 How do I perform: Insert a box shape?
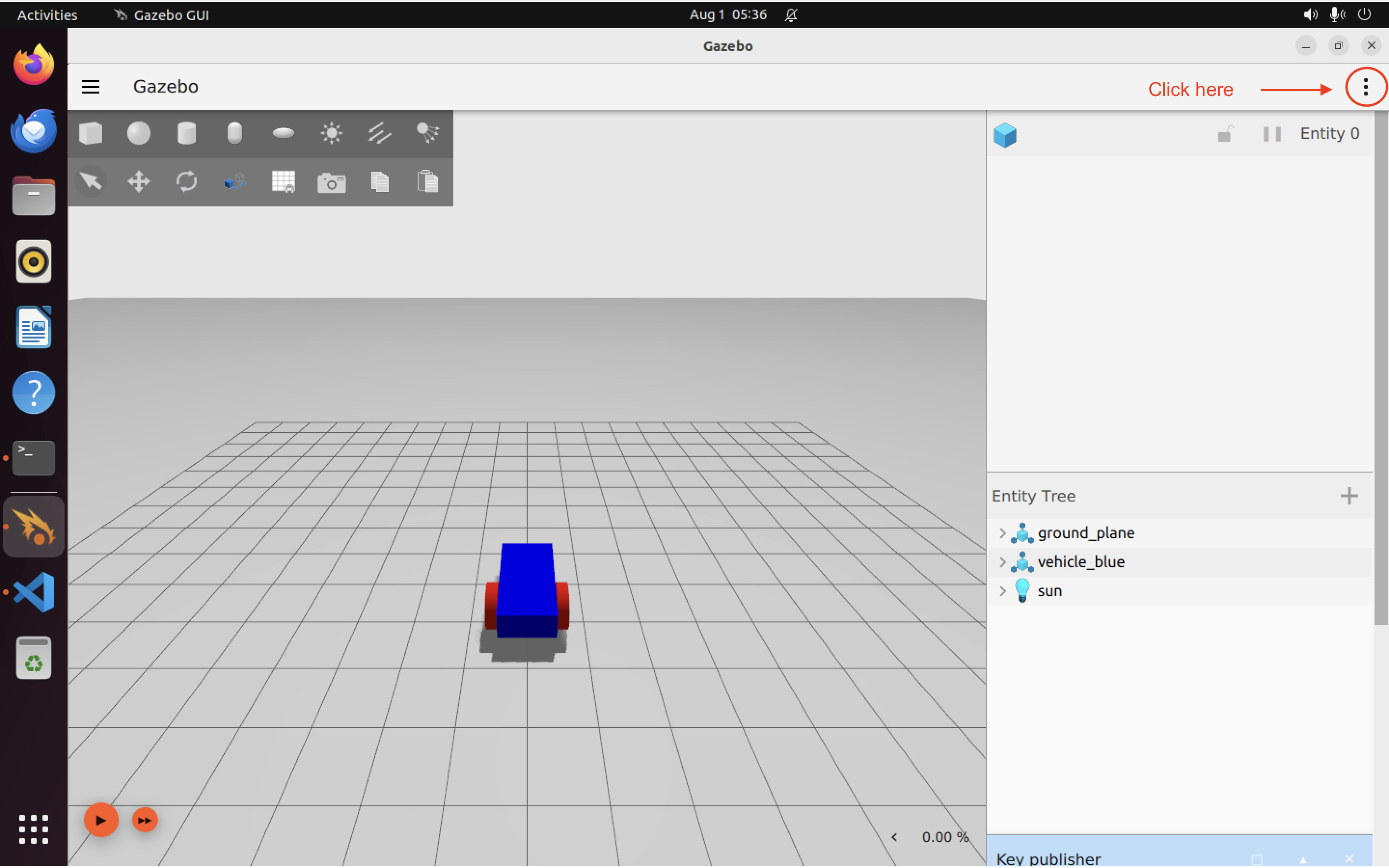click(x=91, y=134)
